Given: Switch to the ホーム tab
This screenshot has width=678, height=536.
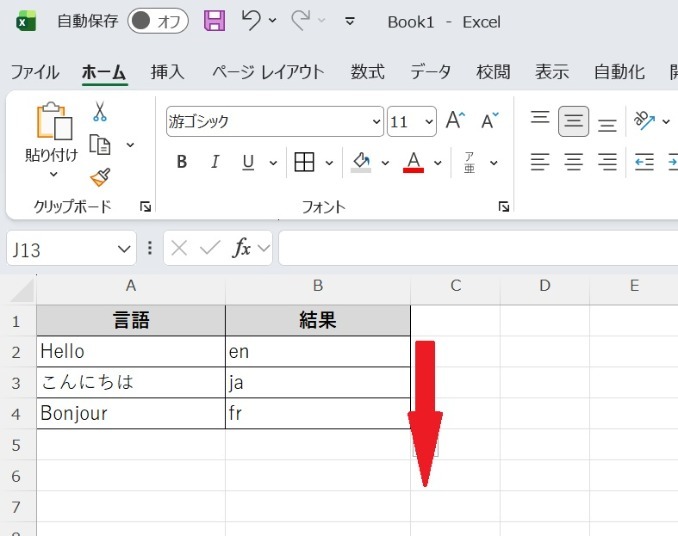Looking at the screenshot, I should point(104,72).
